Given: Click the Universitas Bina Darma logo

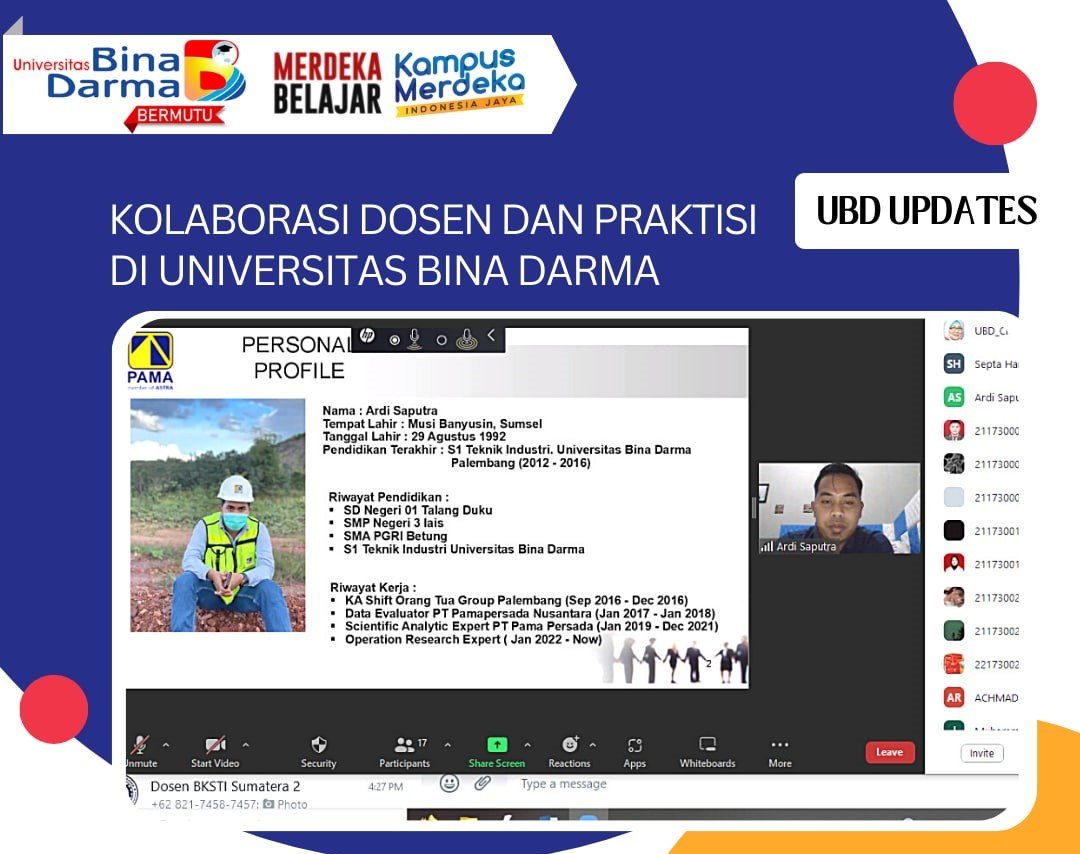Looking at the screenshot, I should click(129, 84).
